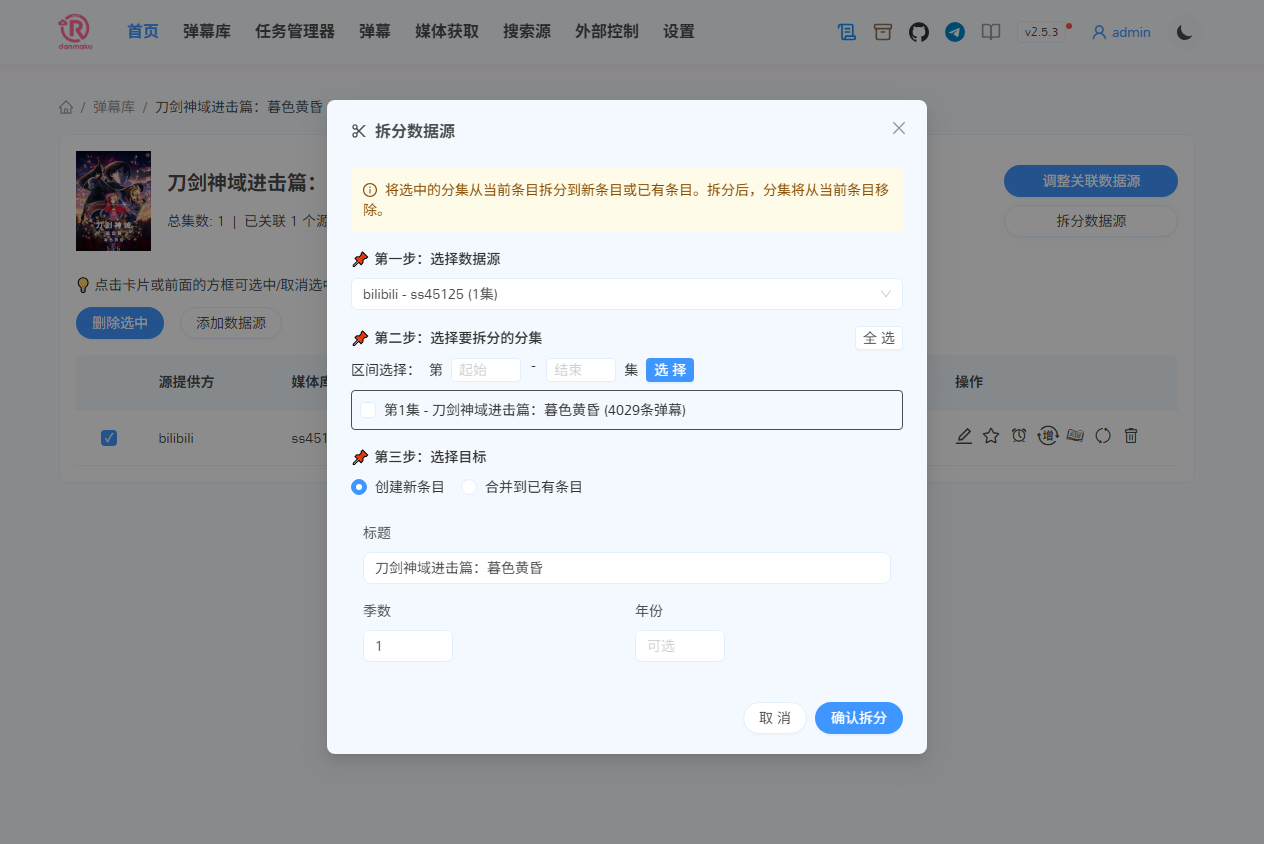Open the data source dropdown showing bilibili ss45125
The width and height of the screenshot is (1264, 844).
click(x=626, y=294)
